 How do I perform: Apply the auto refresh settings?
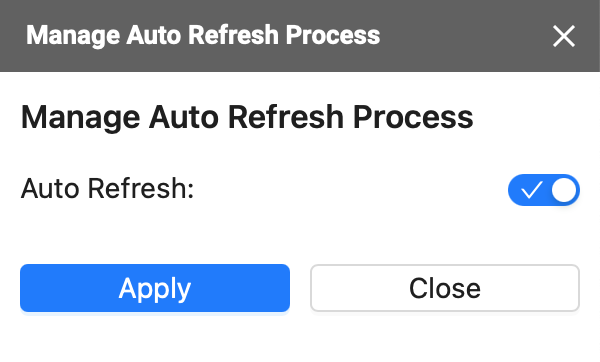coord(155,288)
